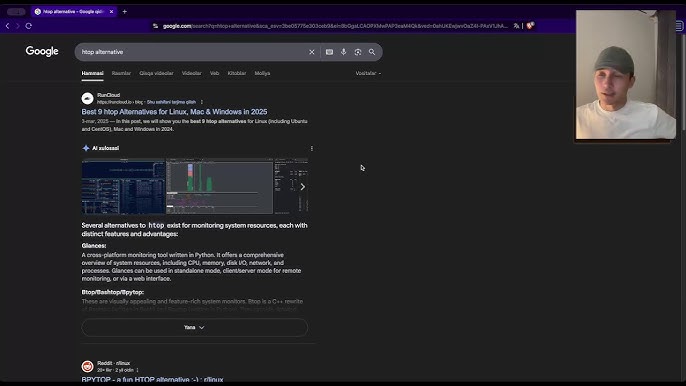This screenshot has width=686, height=386.
Task: Open the Brave shields icon
Action: pos(530,26)
